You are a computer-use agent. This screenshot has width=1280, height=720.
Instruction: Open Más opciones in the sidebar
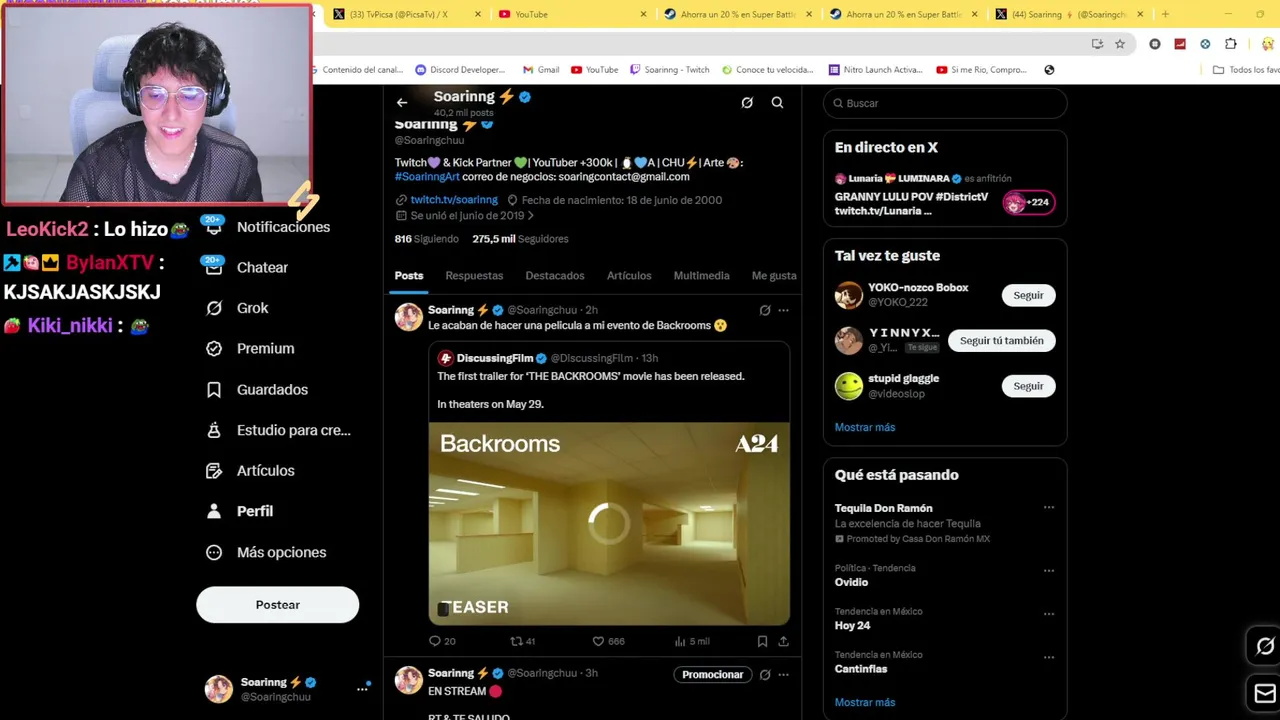[266, 552]
